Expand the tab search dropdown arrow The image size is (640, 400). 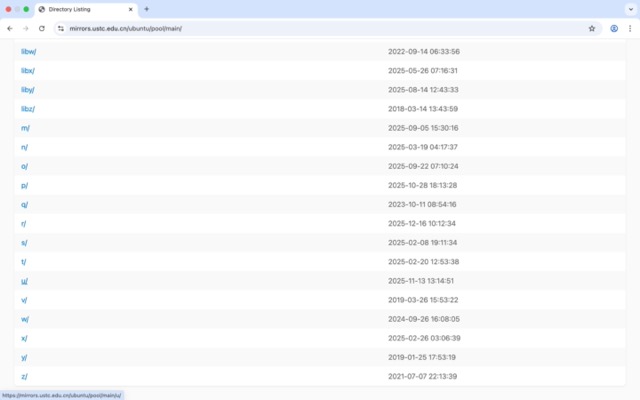(629, 9)
